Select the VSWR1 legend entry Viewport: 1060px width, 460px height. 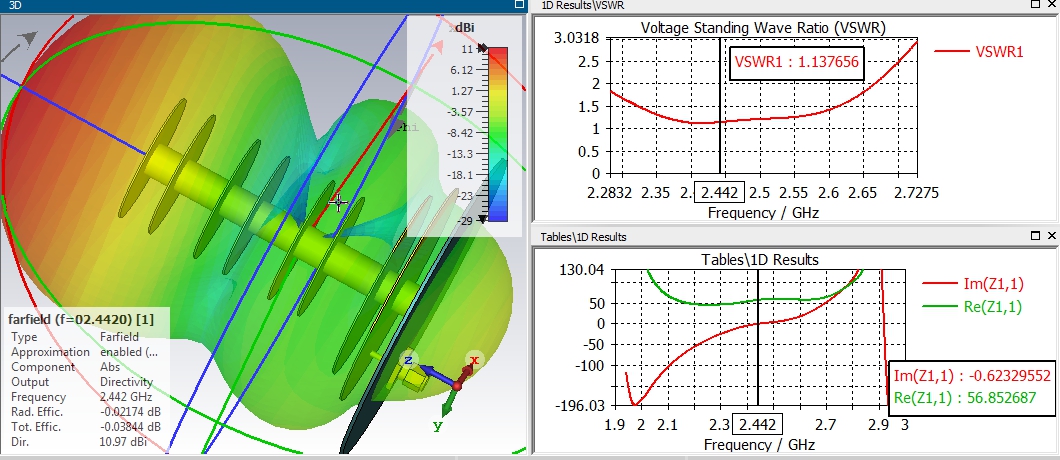tap(979, 51)
